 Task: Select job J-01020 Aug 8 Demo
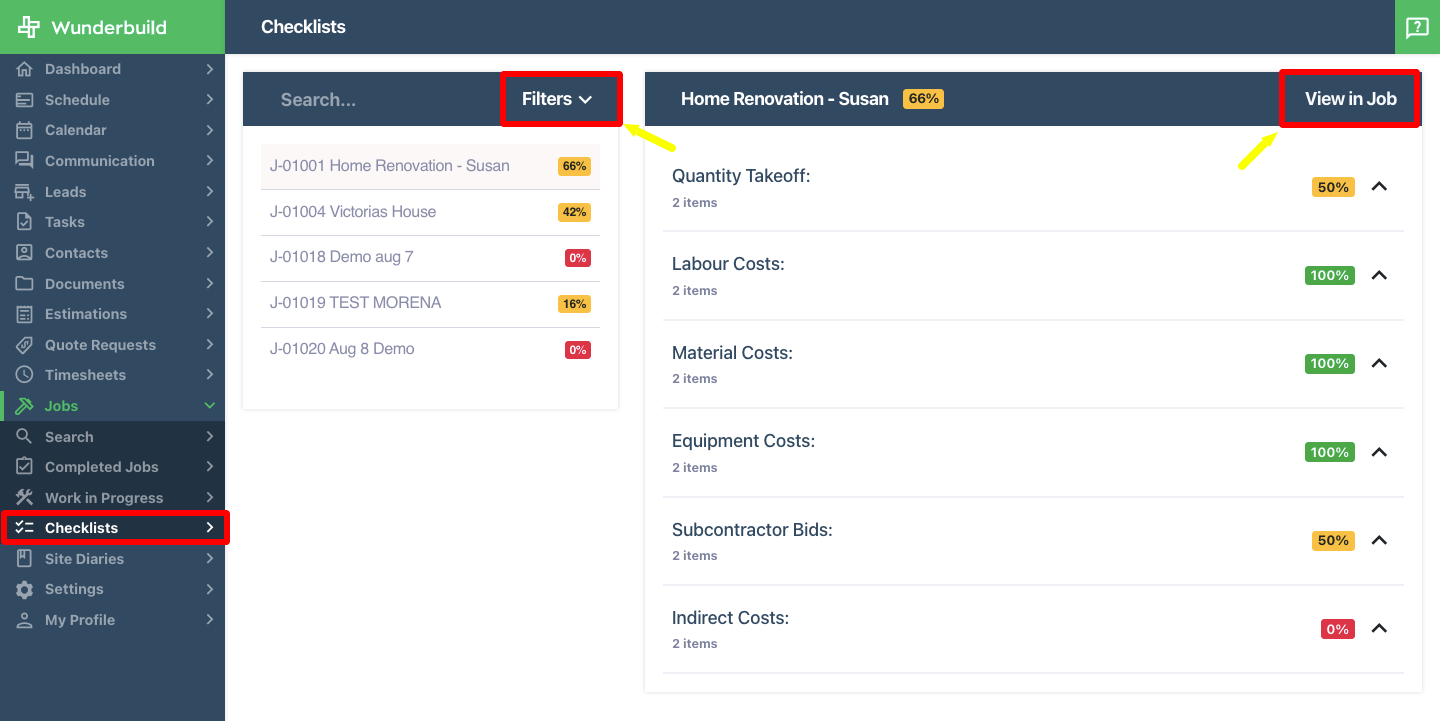click(430, 349)
